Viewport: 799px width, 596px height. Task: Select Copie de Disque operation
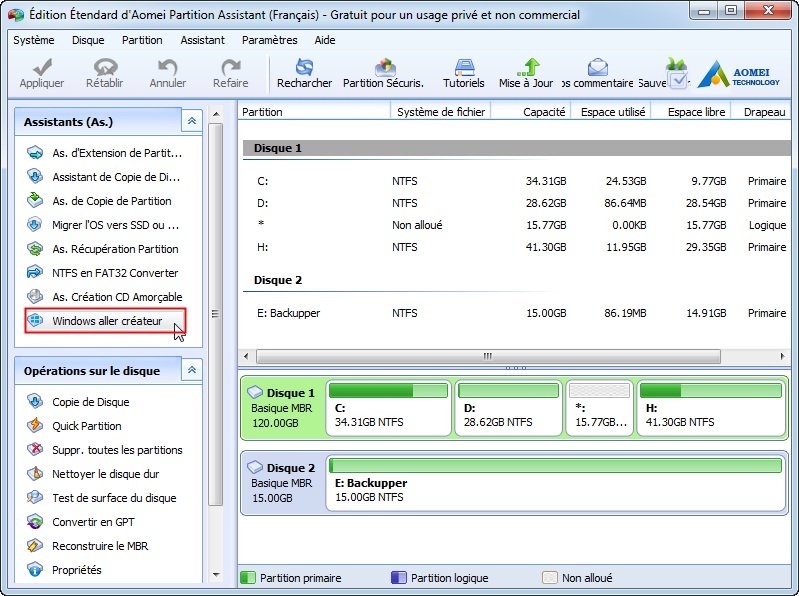pos(78,402)
